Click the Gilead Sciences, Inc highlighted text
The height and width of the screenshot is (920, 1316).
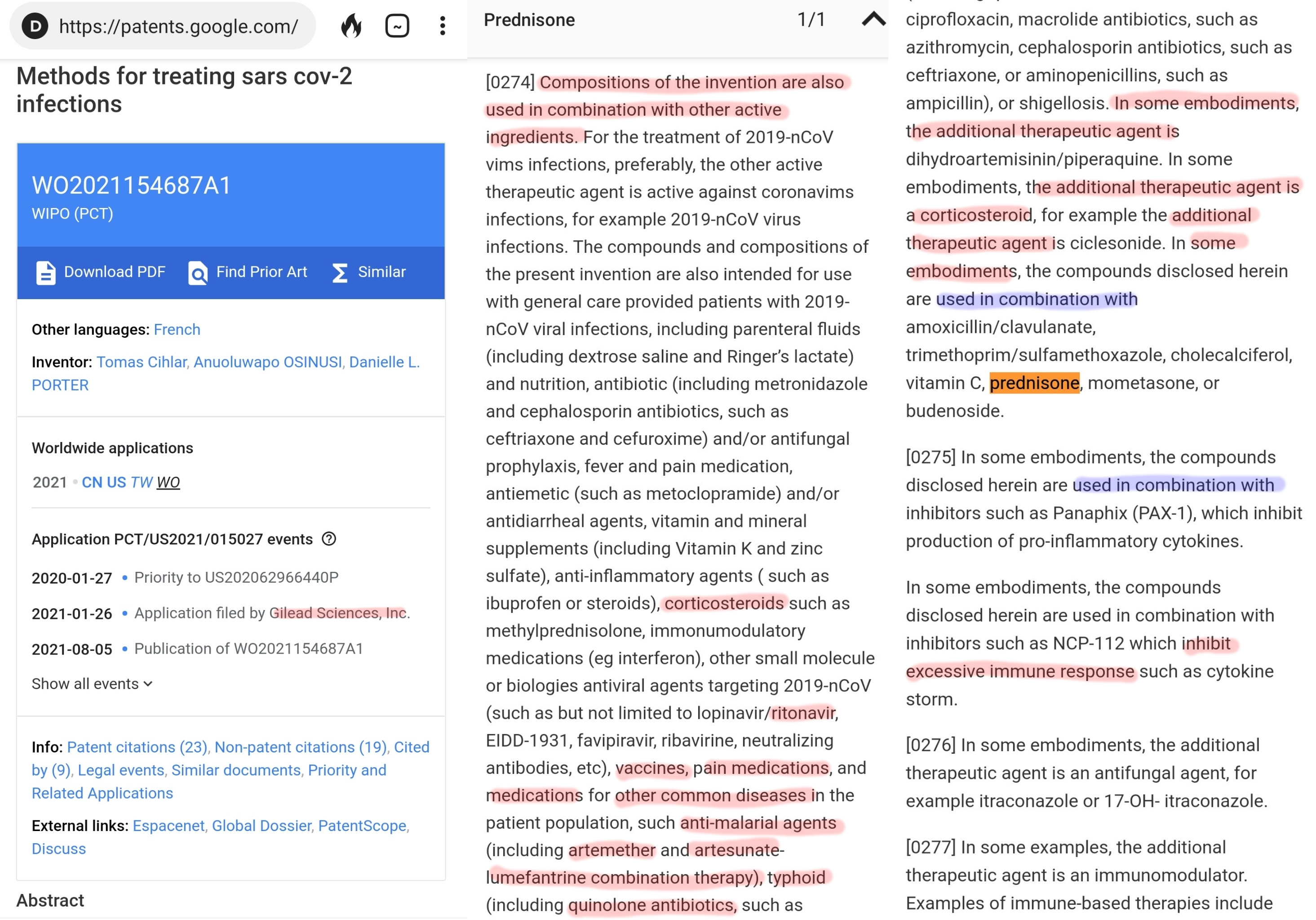click(337, 613)
